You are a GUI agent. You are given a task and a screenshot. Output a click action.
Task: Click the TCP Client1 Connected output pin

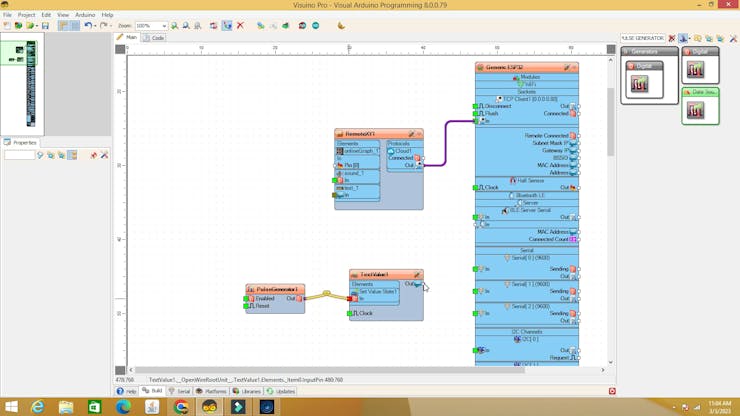(x=574, y=113)
